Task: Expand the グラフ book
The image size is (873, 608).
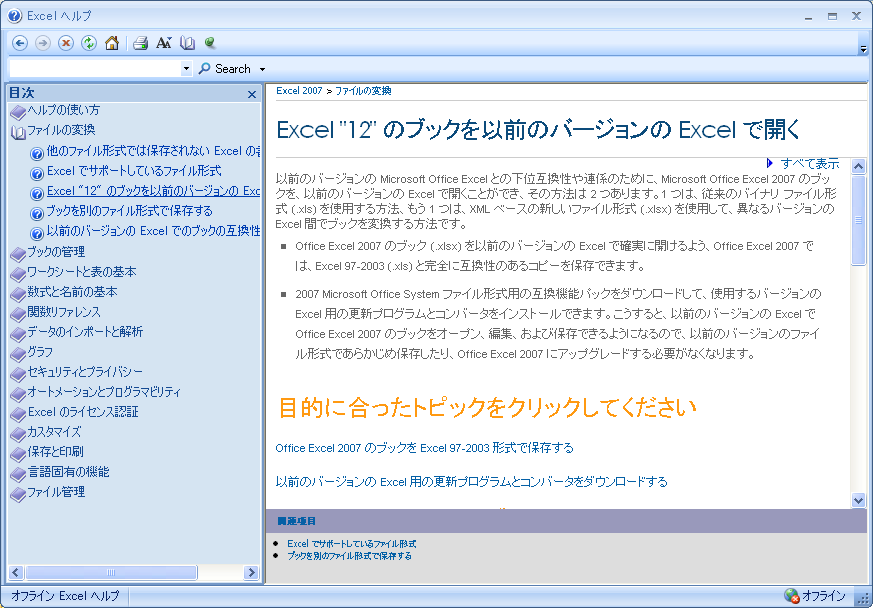Action: click(x=40, y=352)
